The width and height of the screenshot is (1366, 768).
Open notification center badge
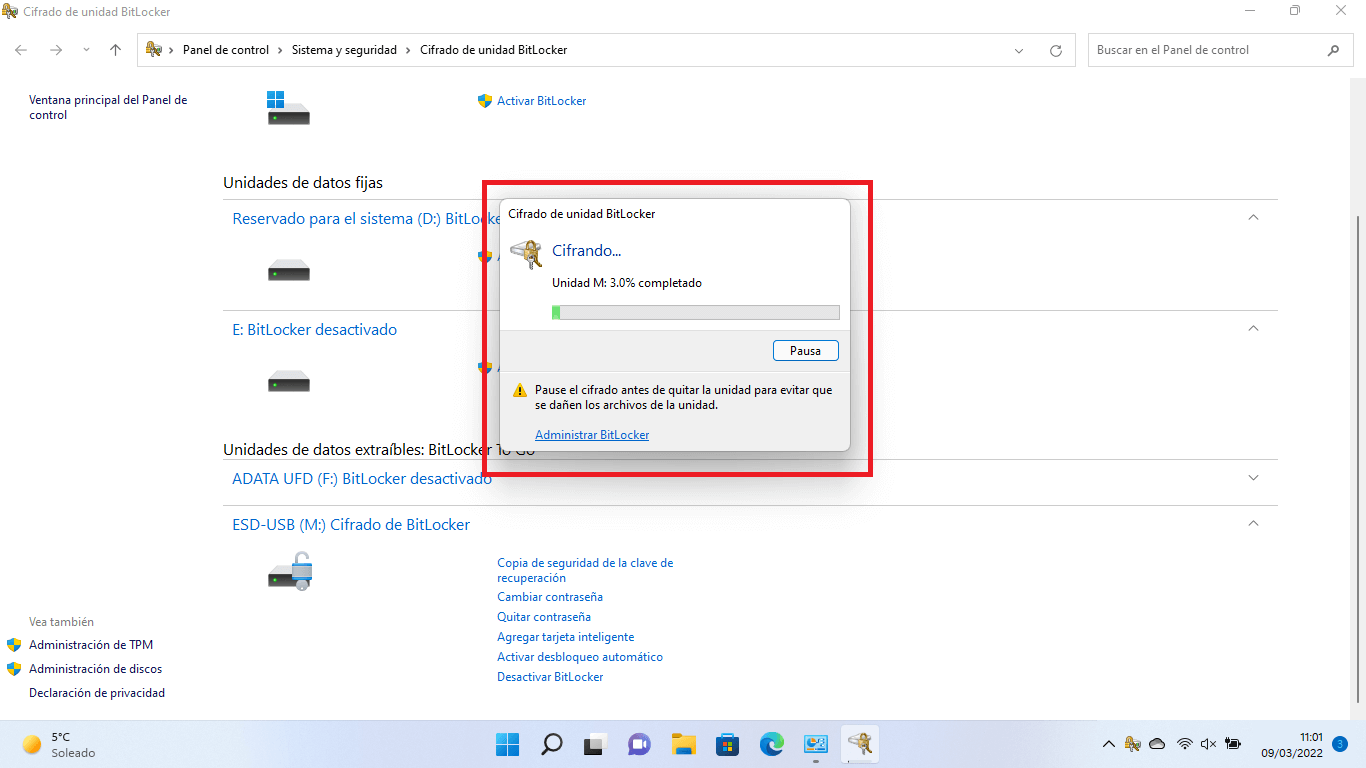(1340, 744)
